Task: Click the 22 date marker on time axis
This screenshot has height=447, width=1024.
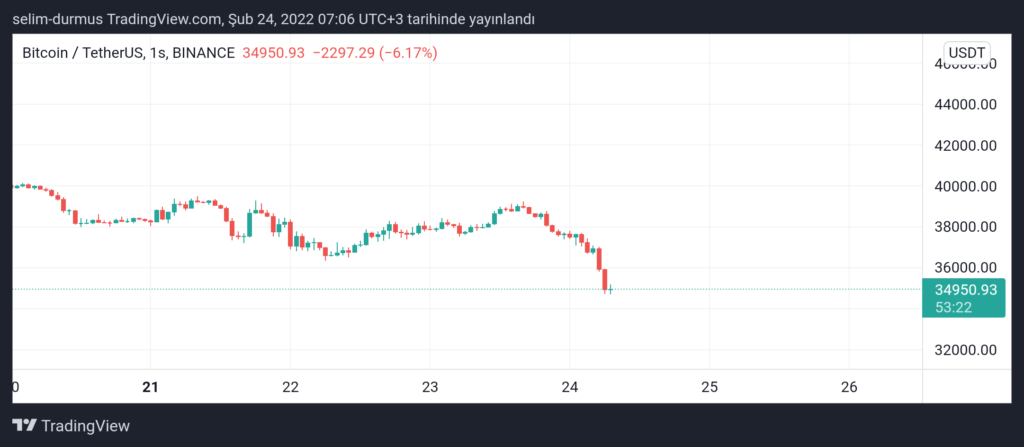Action: coord(290,387)
